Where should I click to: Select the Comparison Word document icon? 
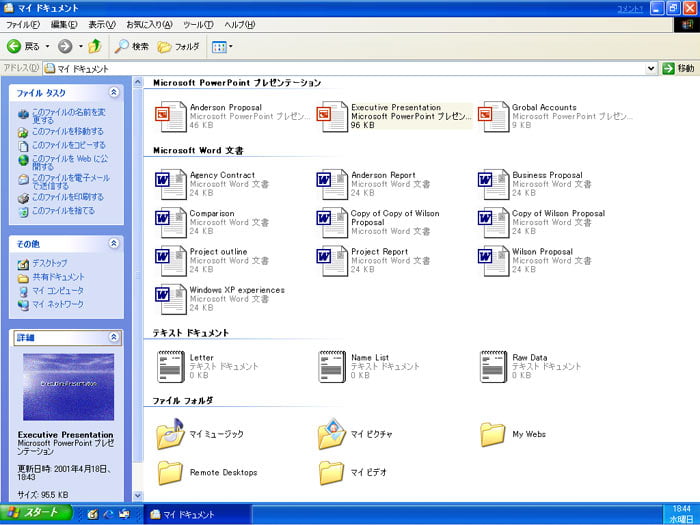tap(170, 222)
